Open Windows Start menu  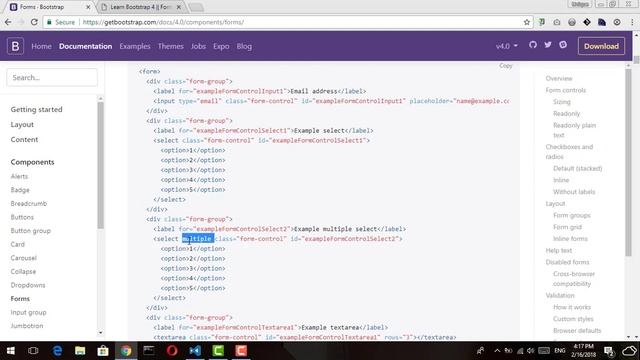(x=11, y=351)
